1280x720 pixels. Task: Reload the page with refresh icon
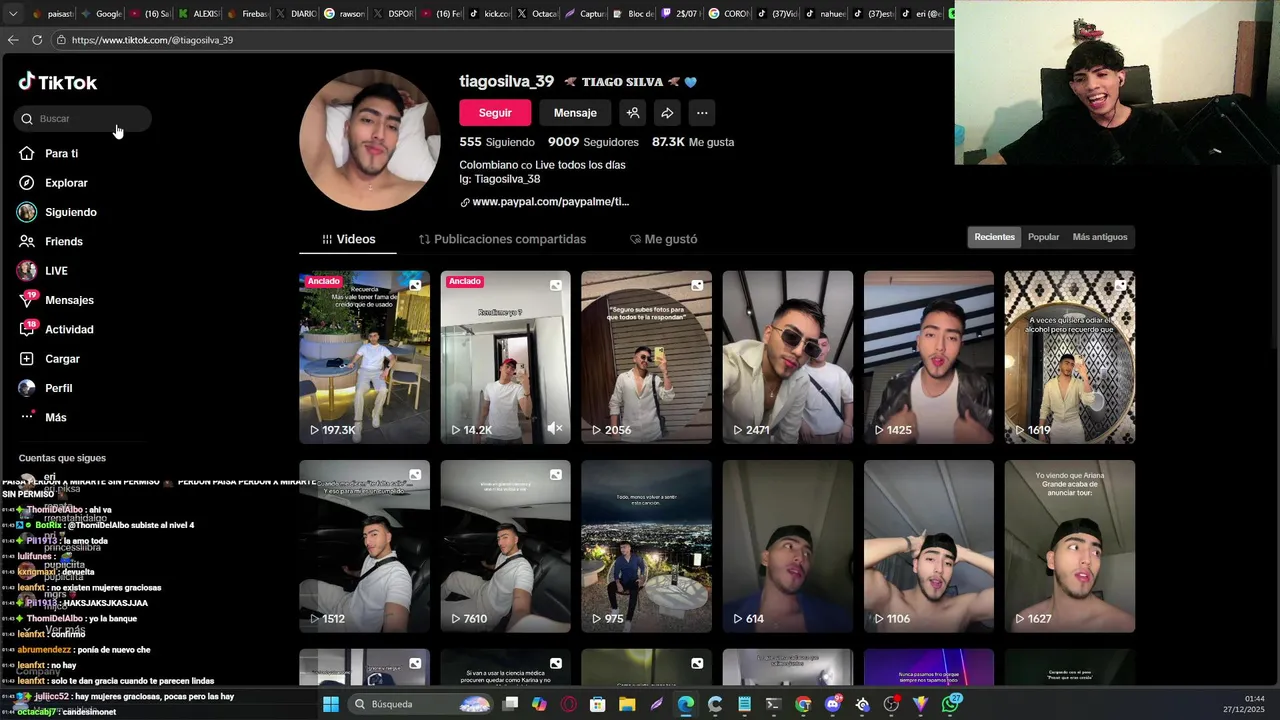(x=37, y=40)
